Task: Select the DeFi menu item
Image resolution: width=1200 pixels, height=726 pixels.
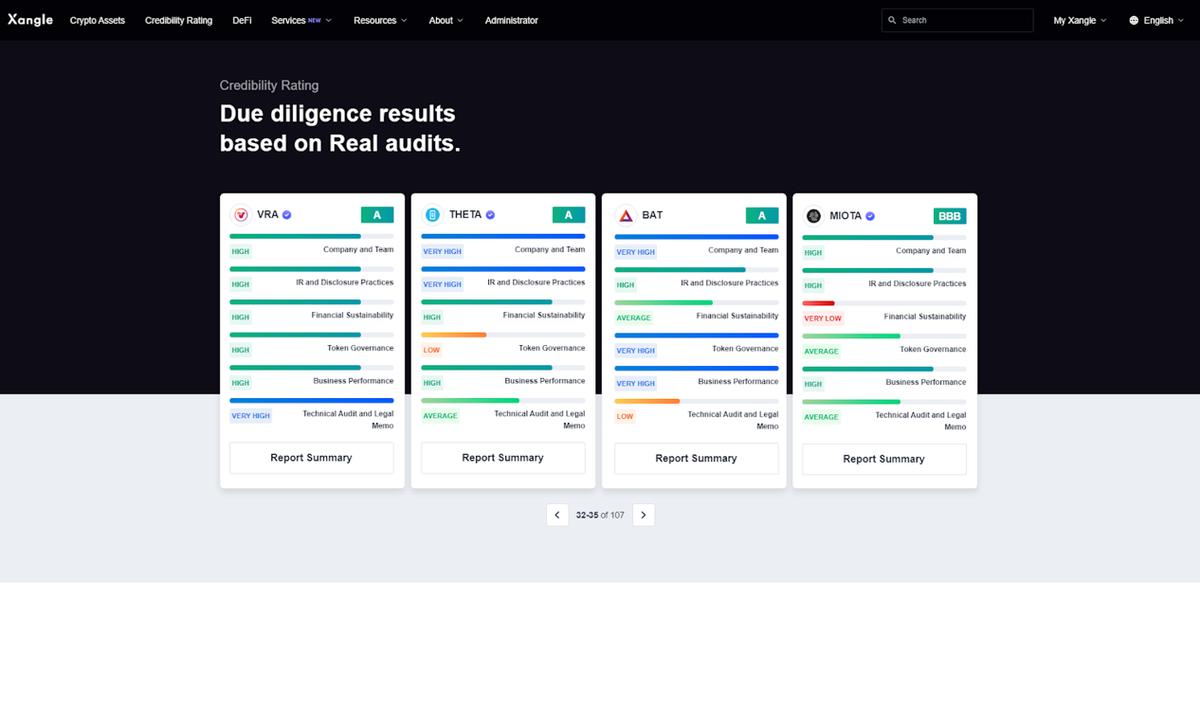Action: (242, 20)
